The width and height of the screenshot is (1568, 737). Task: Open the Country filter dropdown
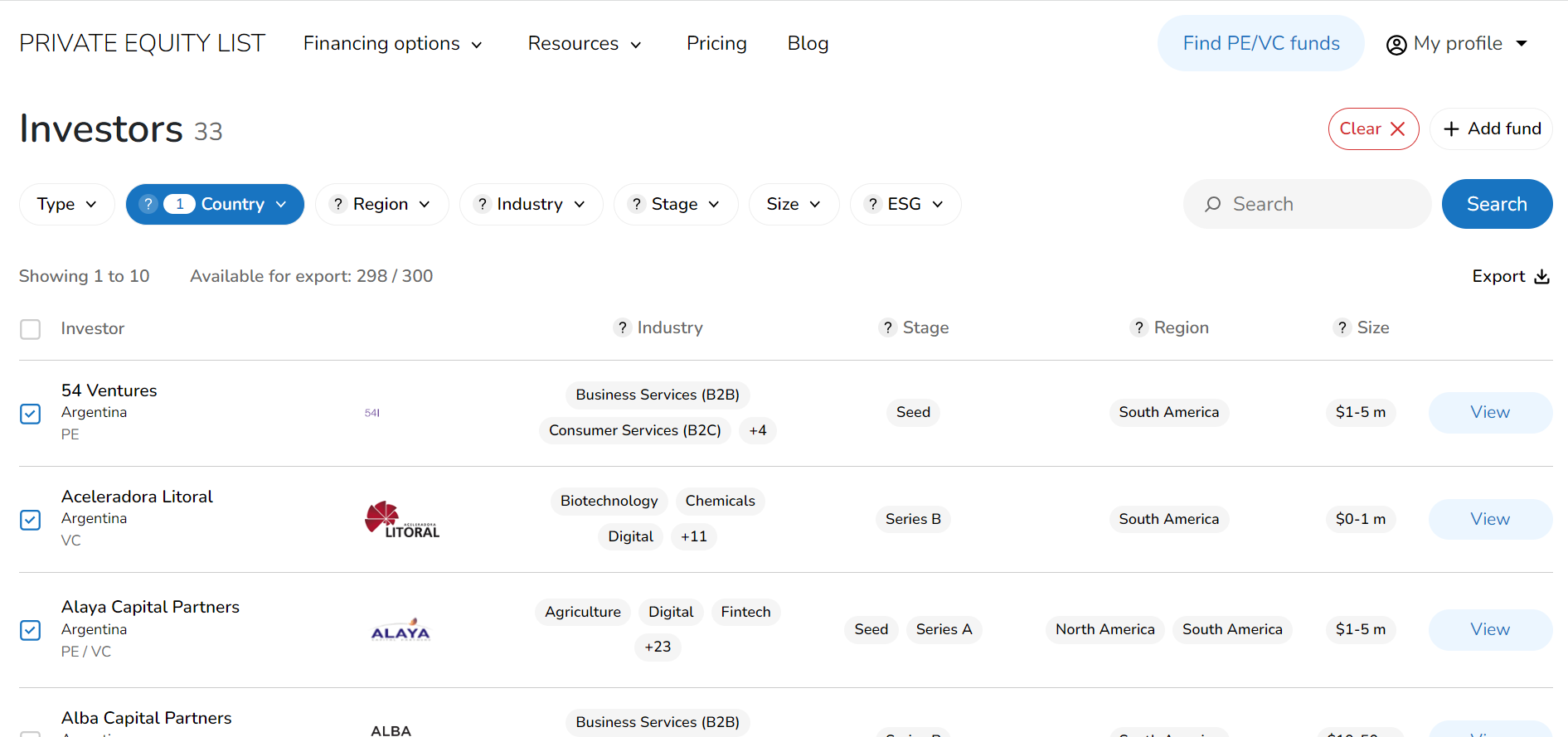coord(215,204)
